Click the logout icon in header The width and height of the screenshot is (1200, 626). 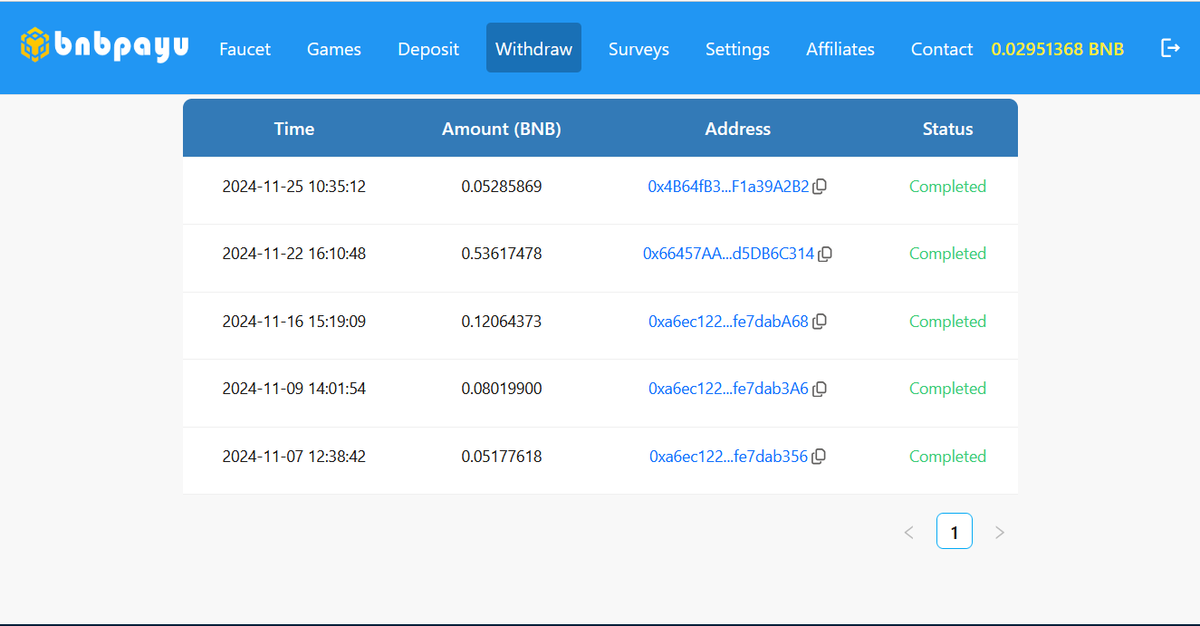click(x=1170, y=48)
